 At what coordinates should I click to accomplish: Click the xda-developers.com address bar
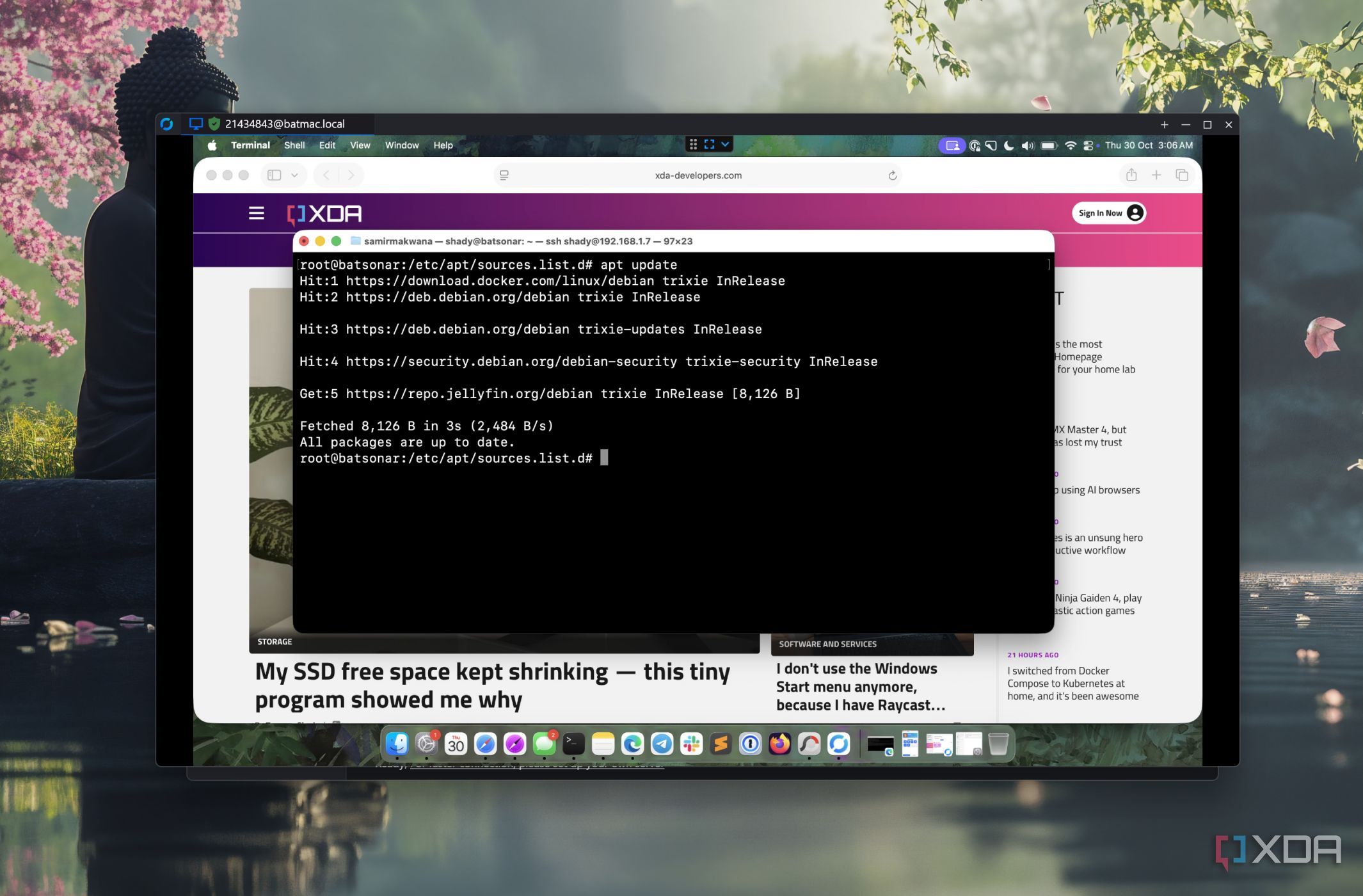[697, 175]
